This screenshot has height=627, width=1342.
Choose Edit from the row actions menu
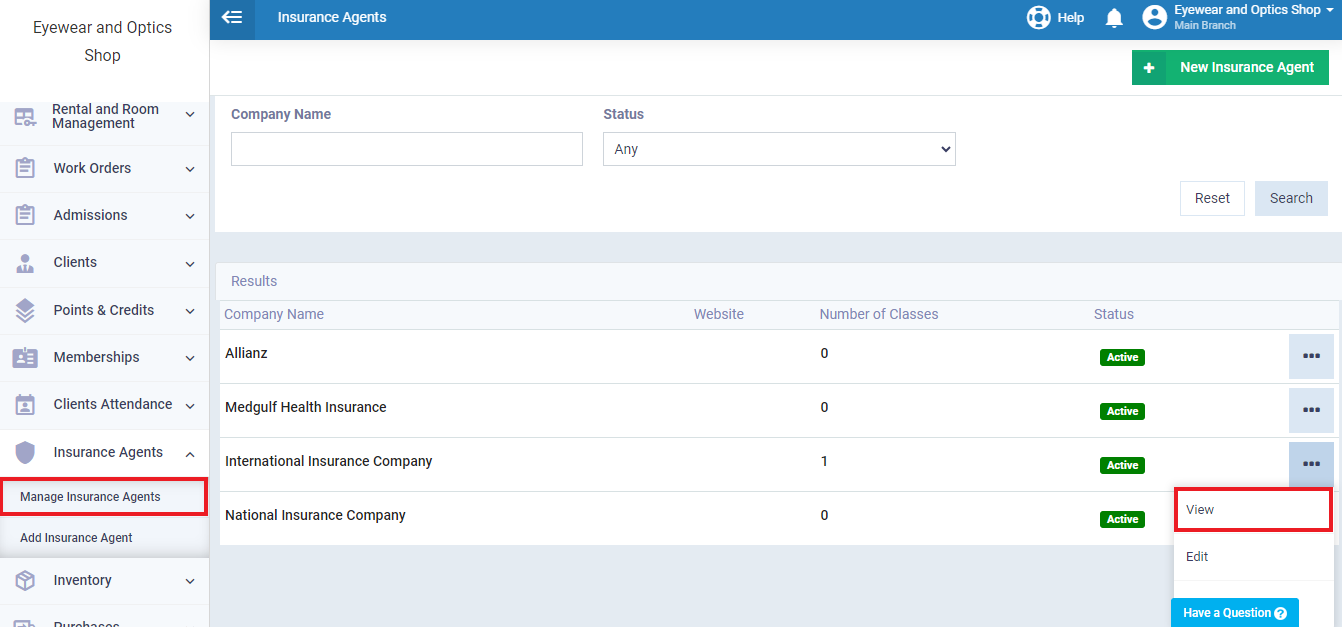click(x=1253, y=557)
